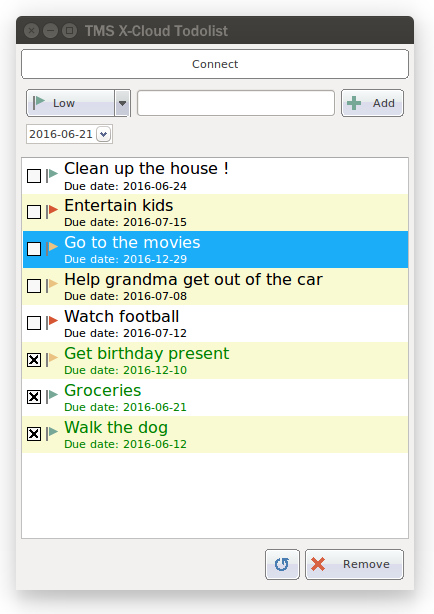Screen dimensions: 434x614
Task: Click the green flag beside Clean up the house
Action: pos(52,175)
